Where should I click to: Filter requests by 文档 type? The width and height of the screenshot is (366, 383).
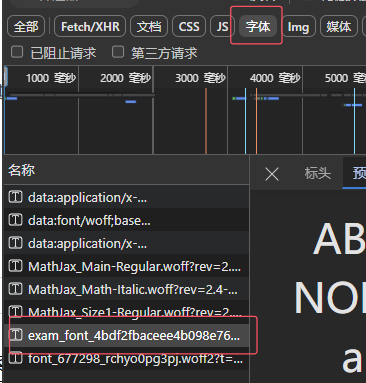click(149, 26)
